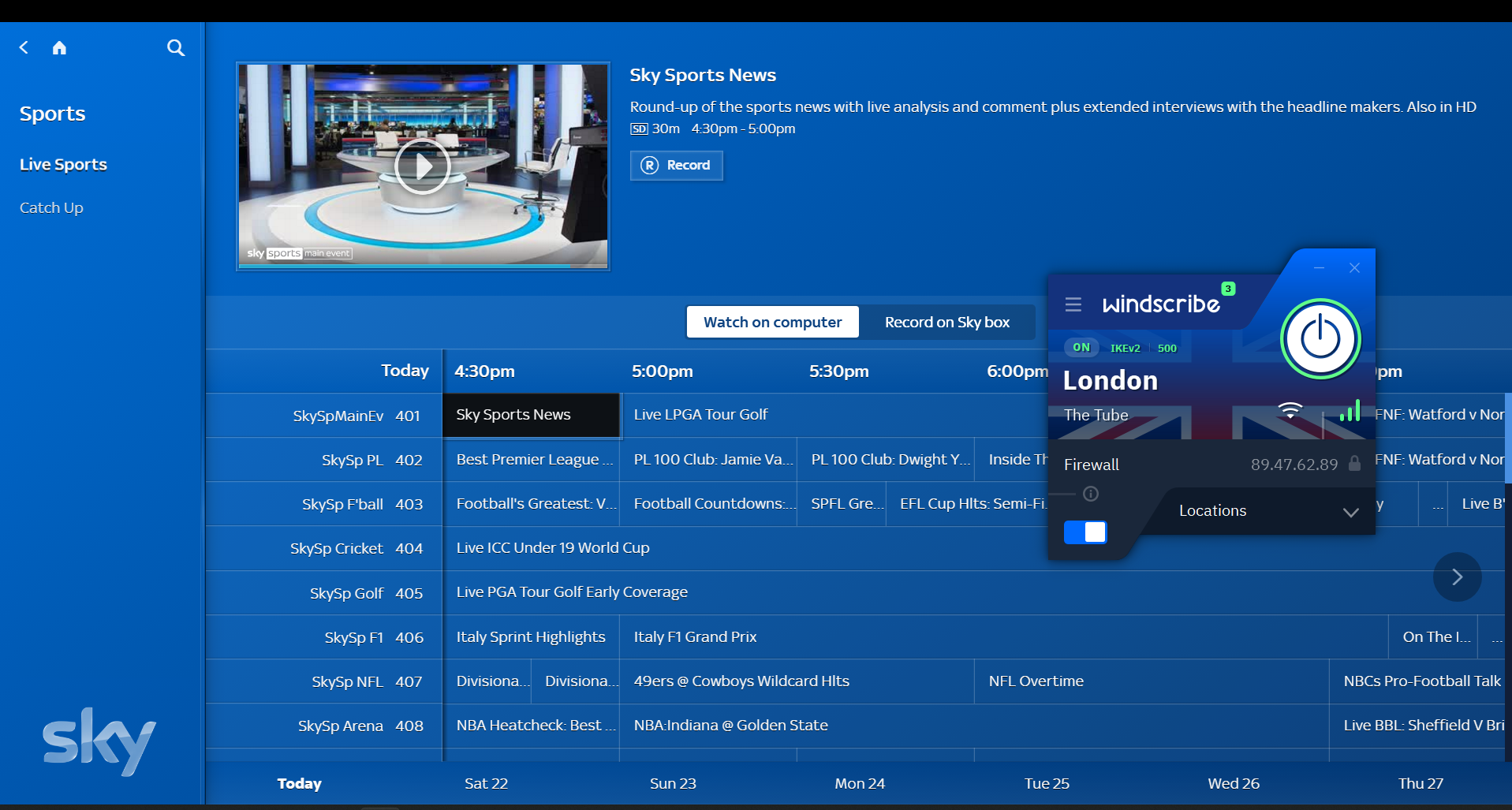Switch guide to Mon 24
This screenshot has width=1512, height=810.
point(860,783)
